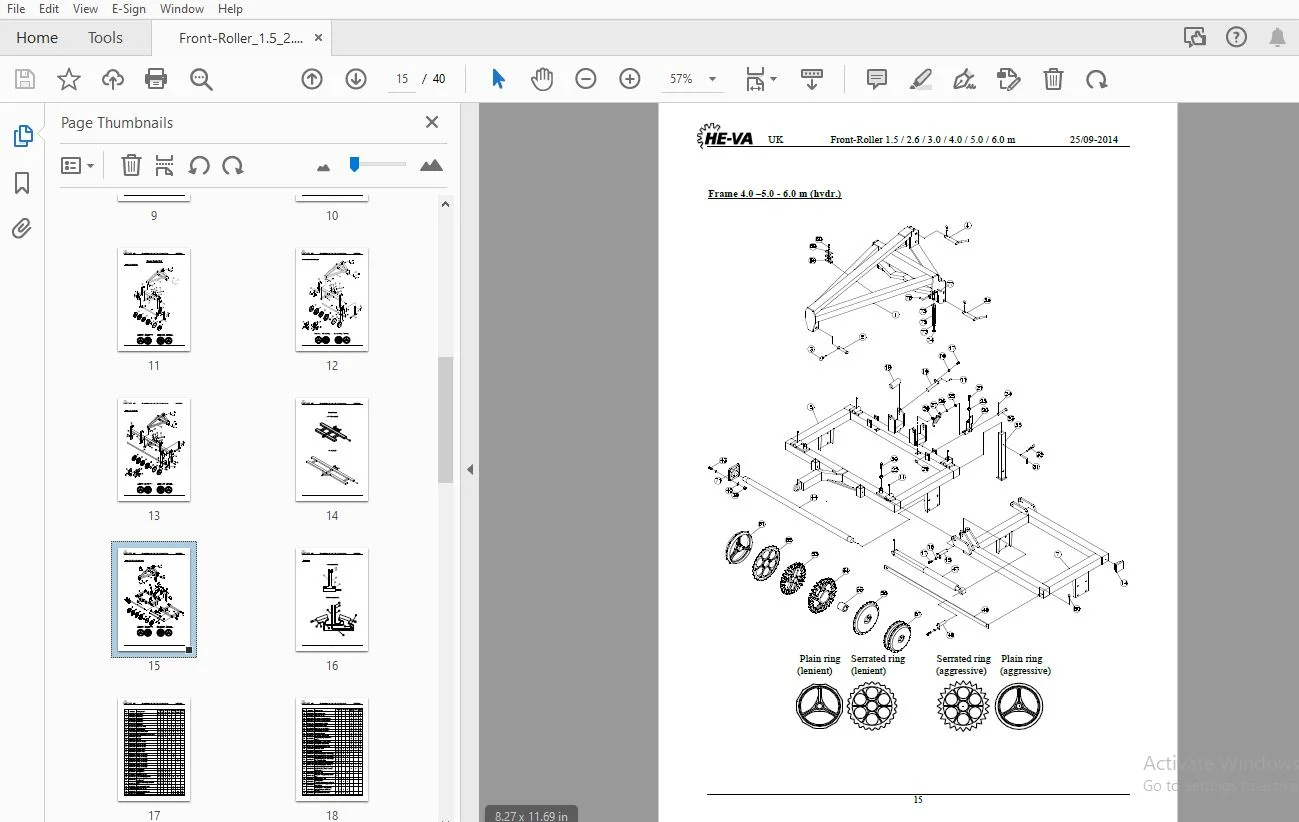
Task: Select the page 17 thumbnail
Action: tap(154, 750)
